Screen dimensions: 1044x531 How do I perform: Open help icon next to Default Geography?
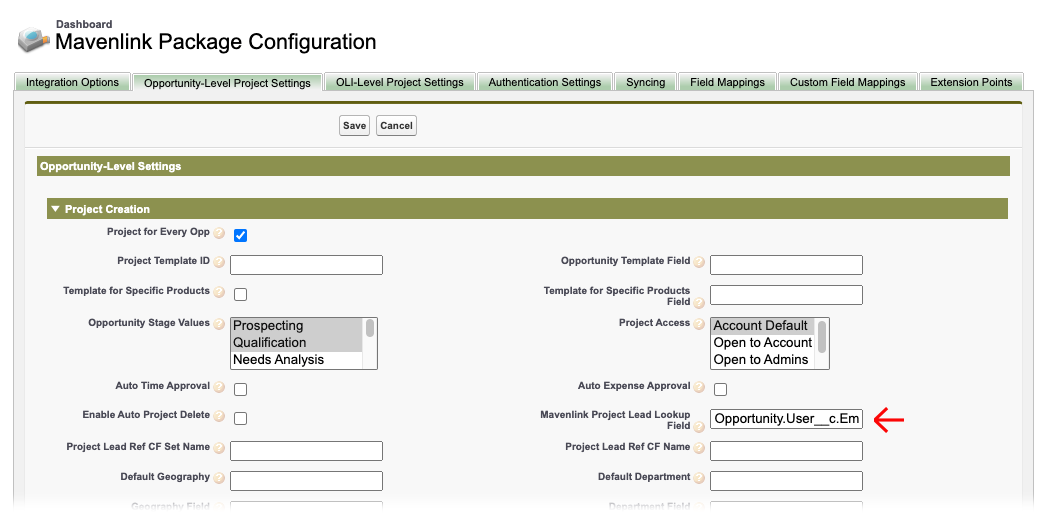point(219,478)
